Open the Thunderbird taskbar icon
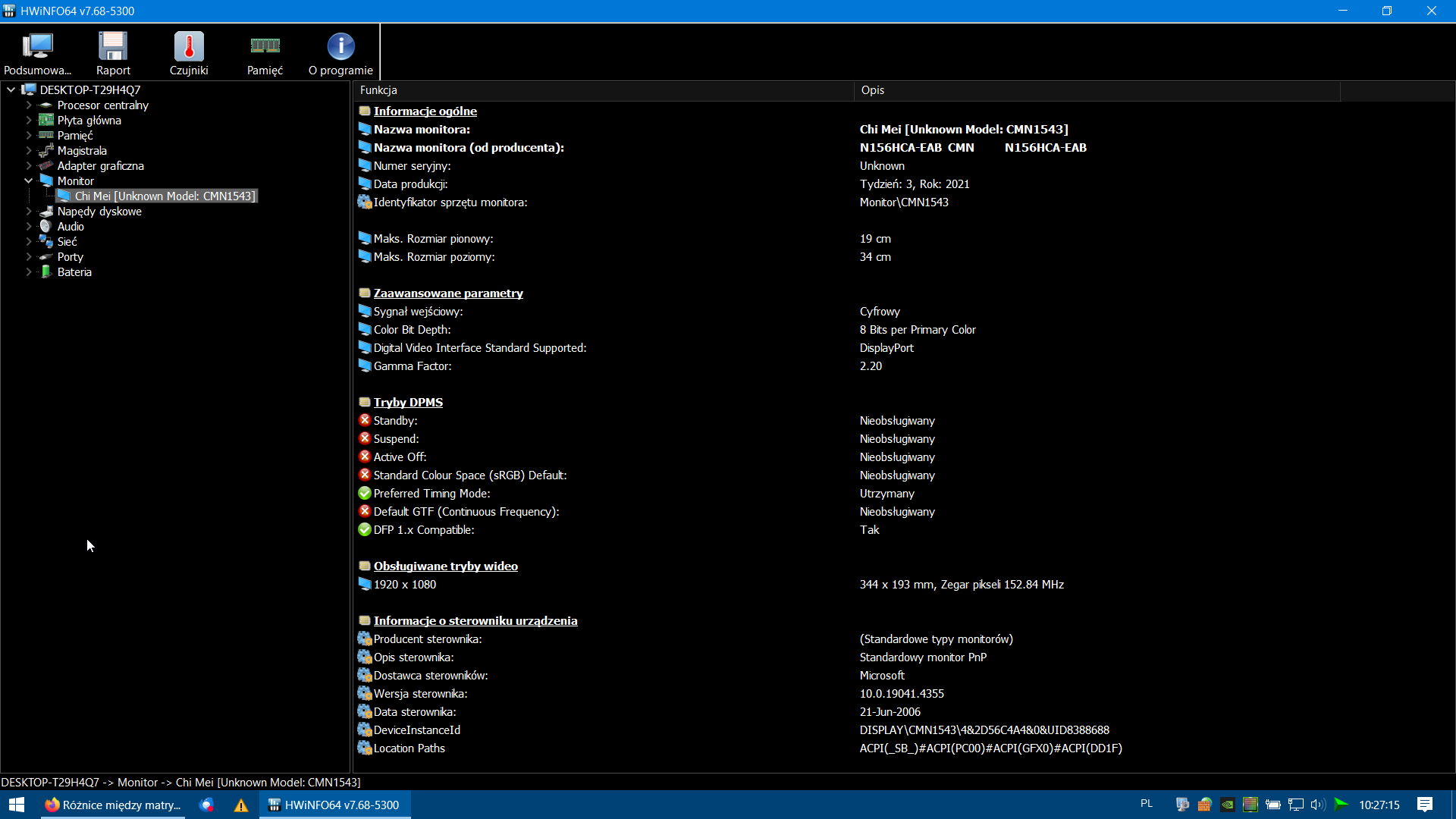 click(206, 805)
